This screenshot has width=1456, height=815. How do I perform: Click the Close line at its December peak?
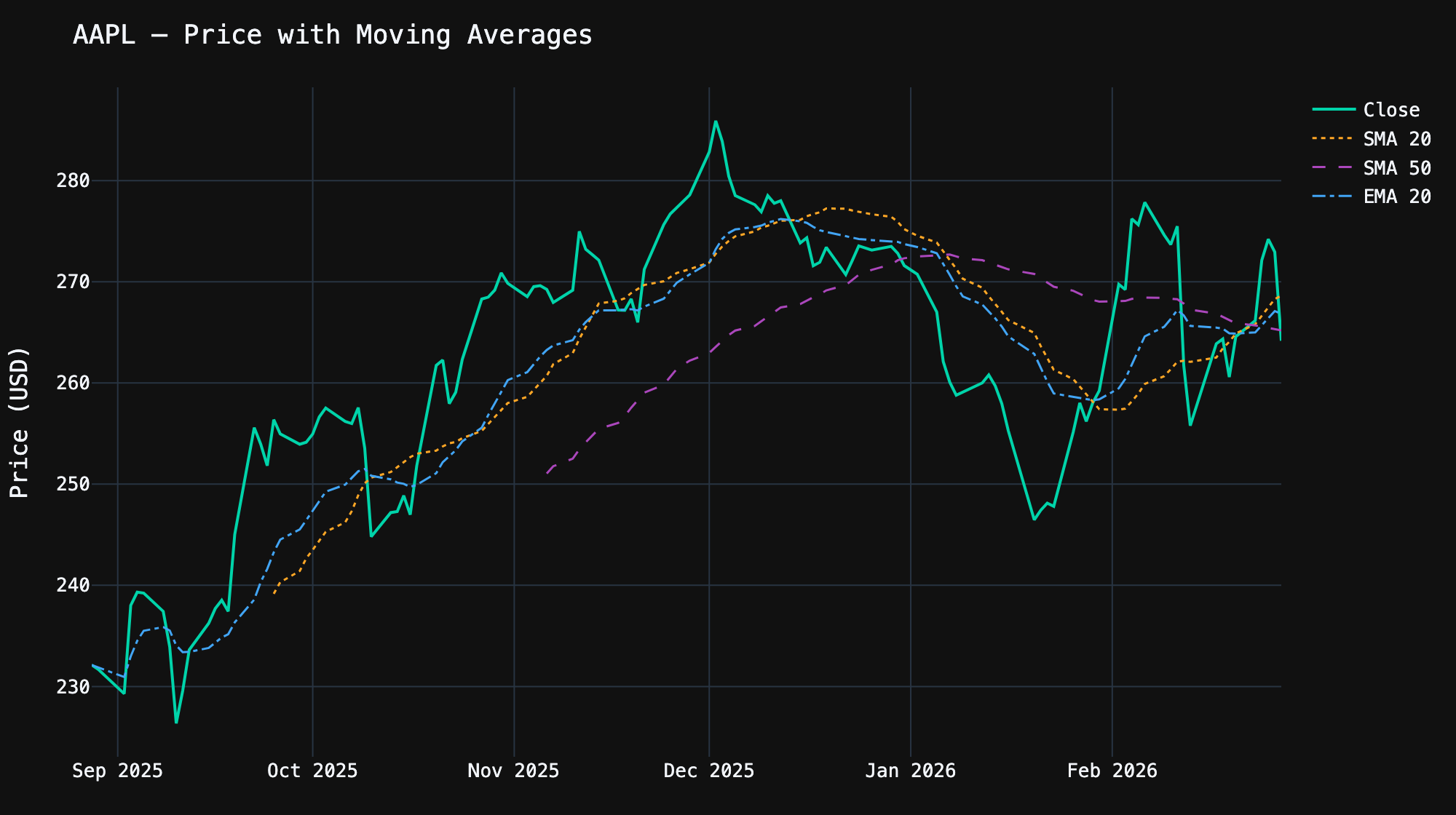click(716, 122)
